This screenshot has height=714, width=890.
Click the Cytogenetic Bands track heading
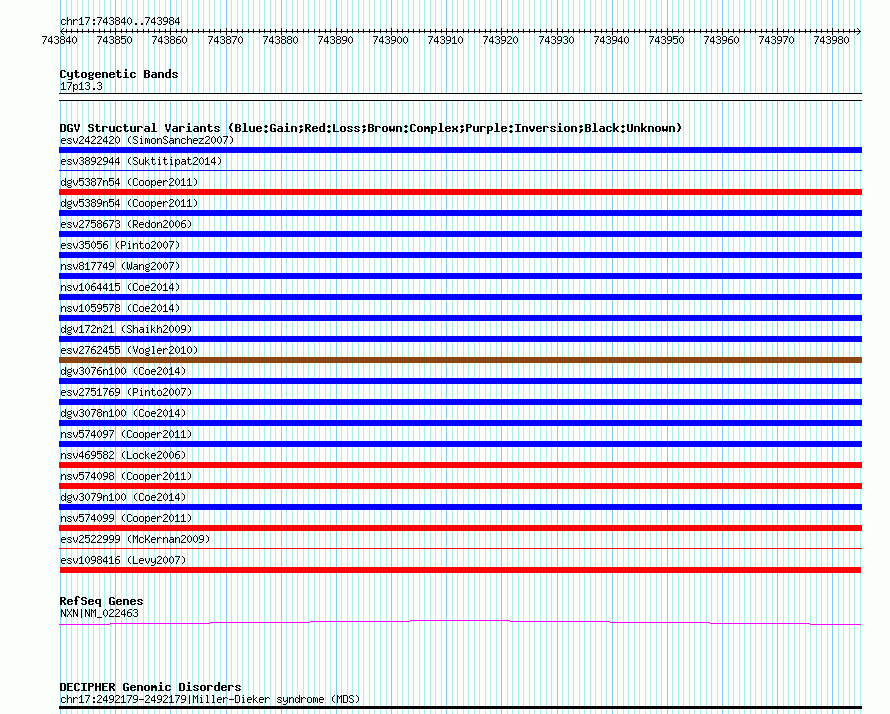pos(119,74)
